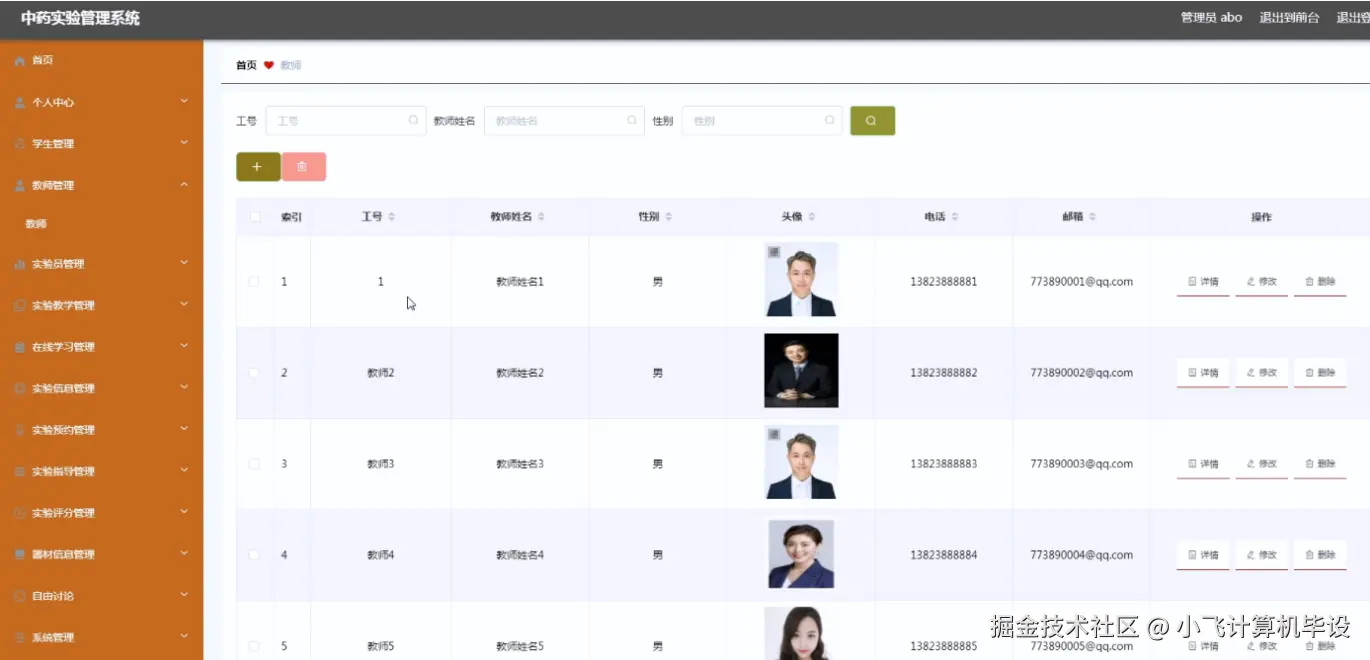Screen dimensions: 1370x660
Task: Click phone number 13823888883
Action: (x=944, y=464)
